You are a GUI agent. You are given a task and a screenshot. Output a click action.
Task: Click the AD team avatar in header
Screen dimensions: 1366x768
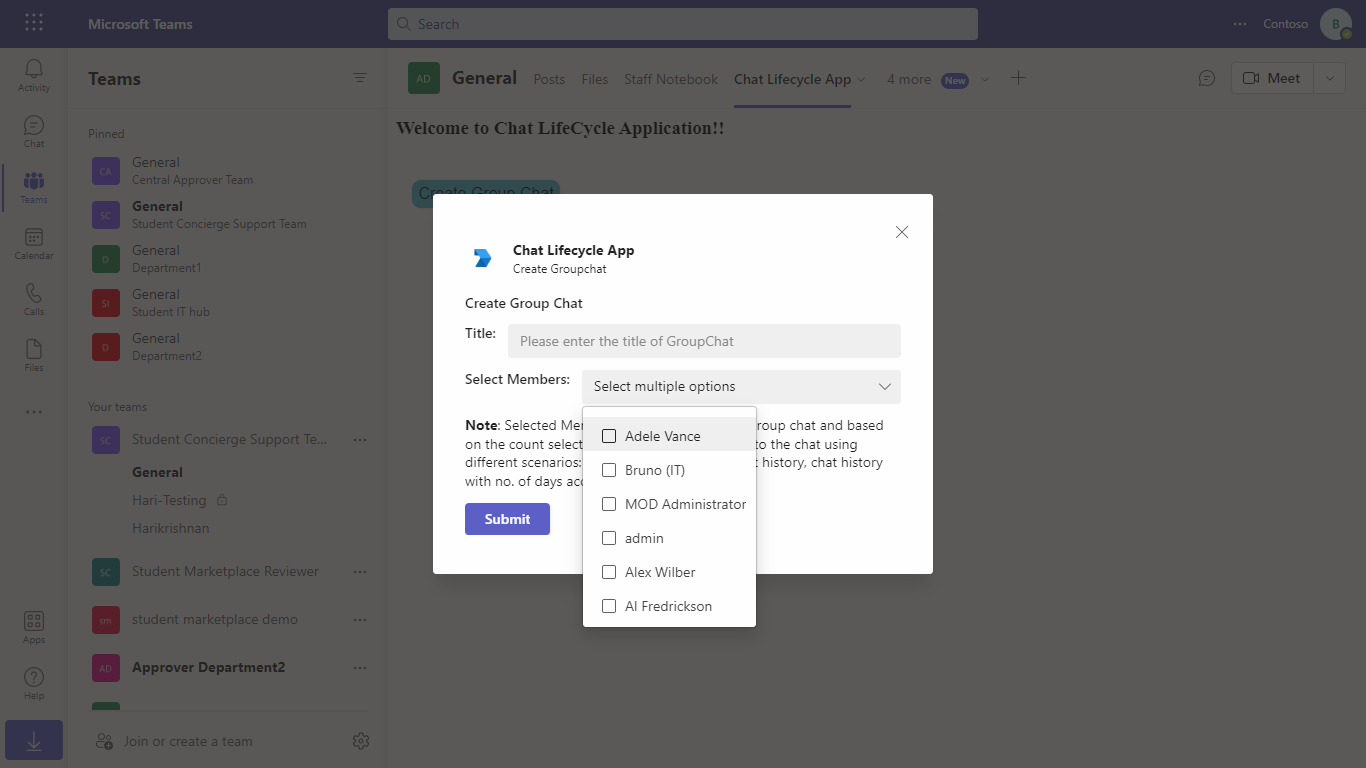pos(424,78)
